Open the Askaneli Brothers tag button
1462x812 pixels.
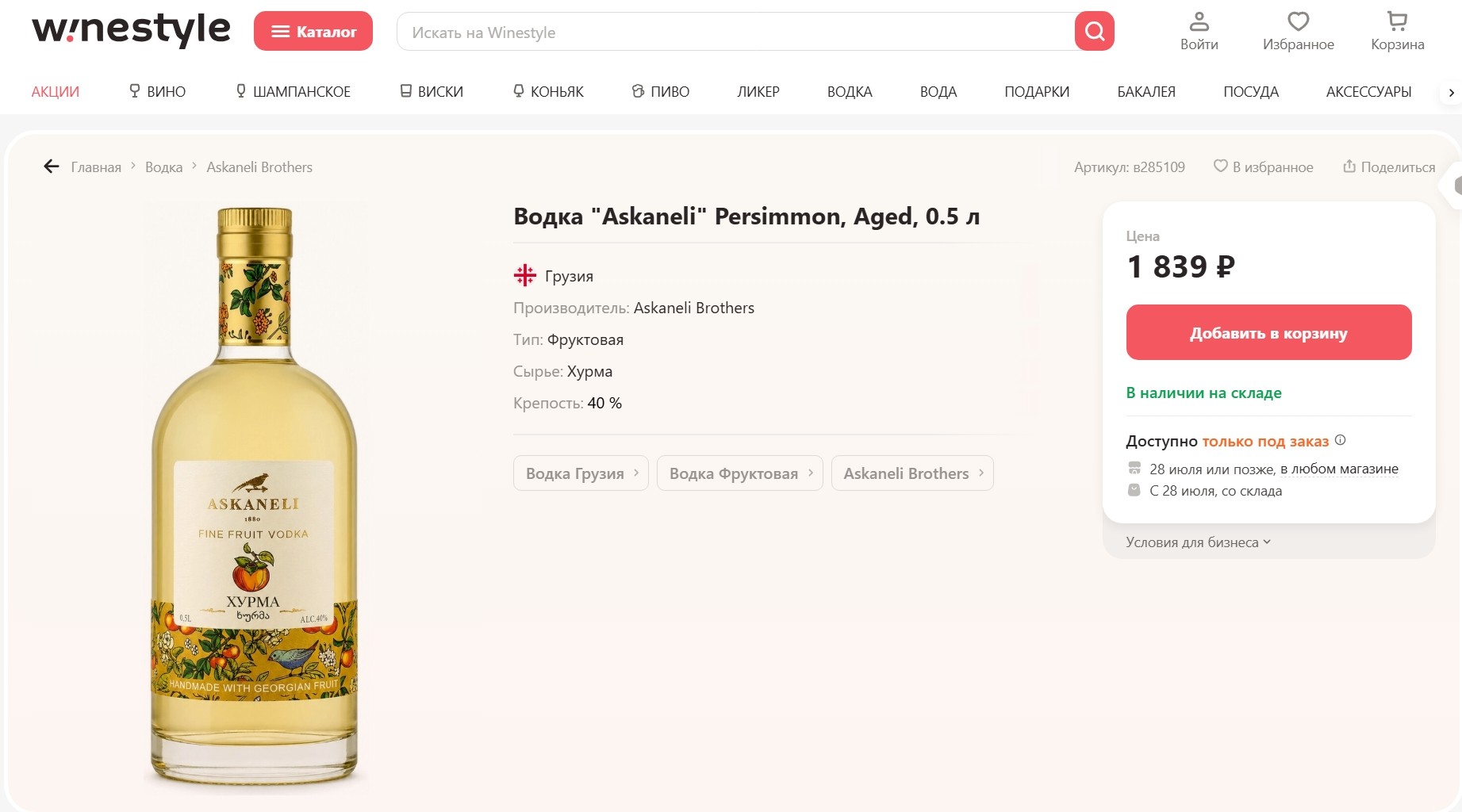[912, 473]
